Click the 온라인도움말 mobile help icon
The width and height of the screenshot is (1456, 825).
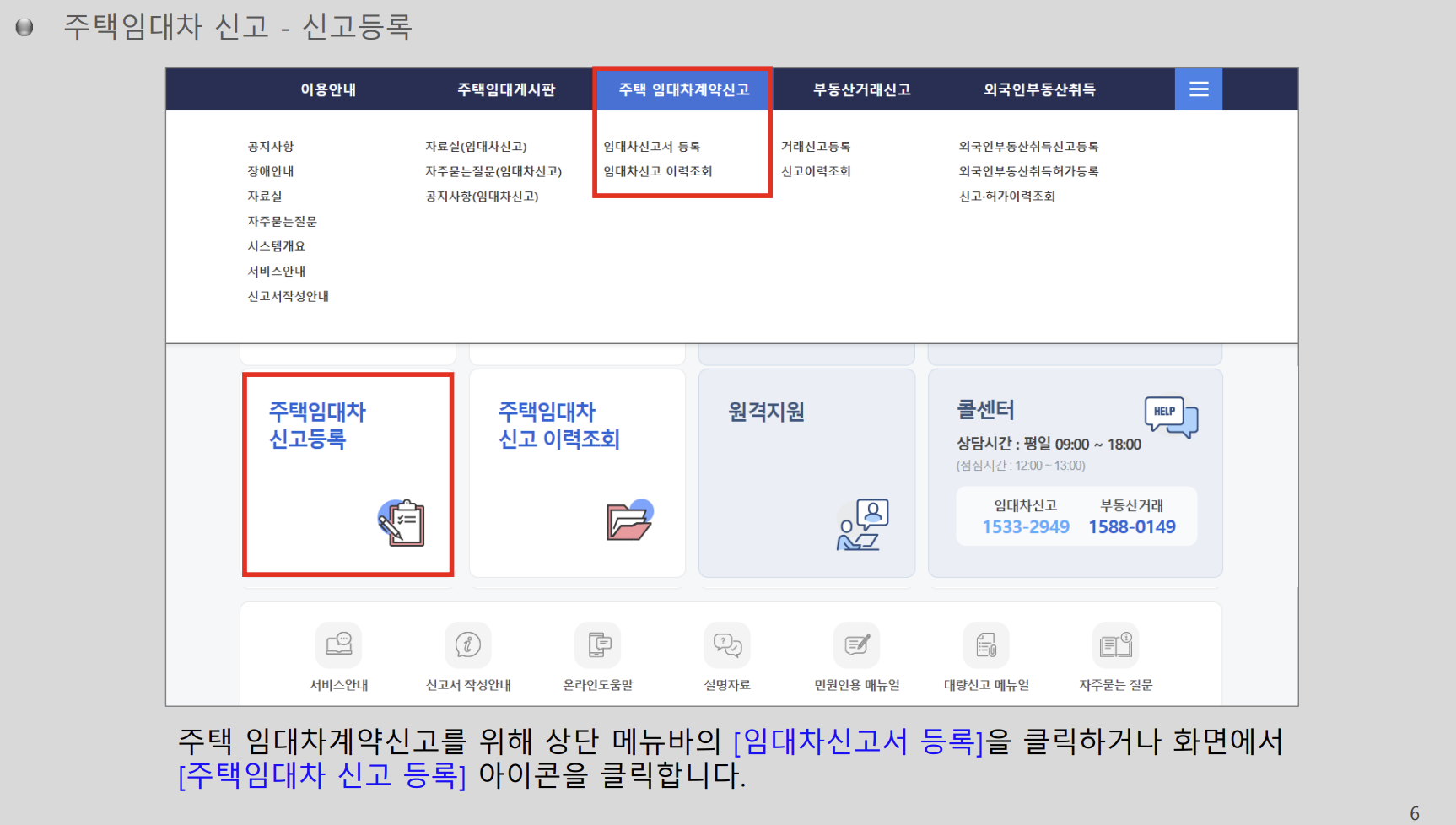(x=598, y=644)
